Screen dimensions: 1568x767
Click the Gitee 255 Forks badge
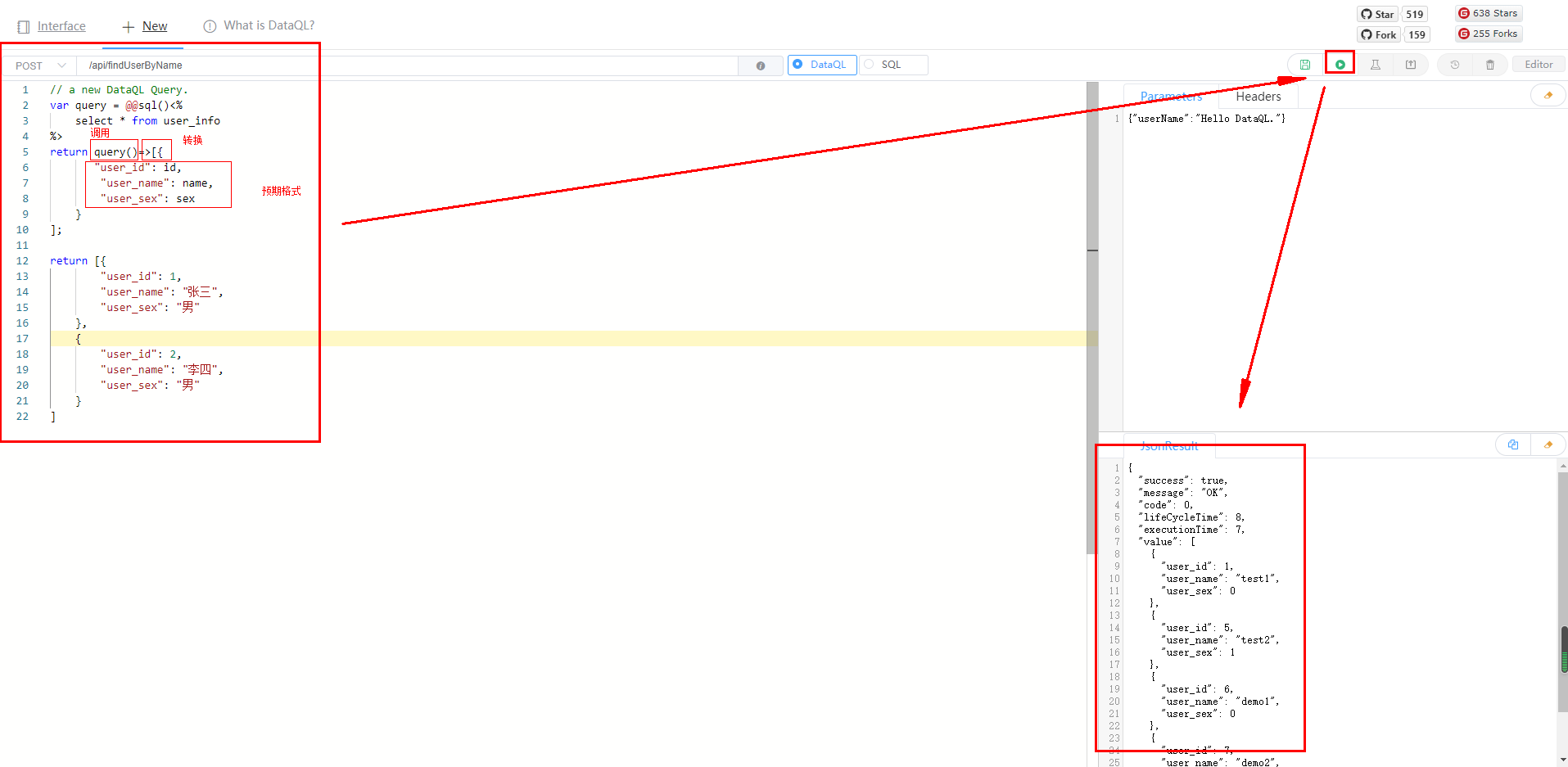[1489, 34]
